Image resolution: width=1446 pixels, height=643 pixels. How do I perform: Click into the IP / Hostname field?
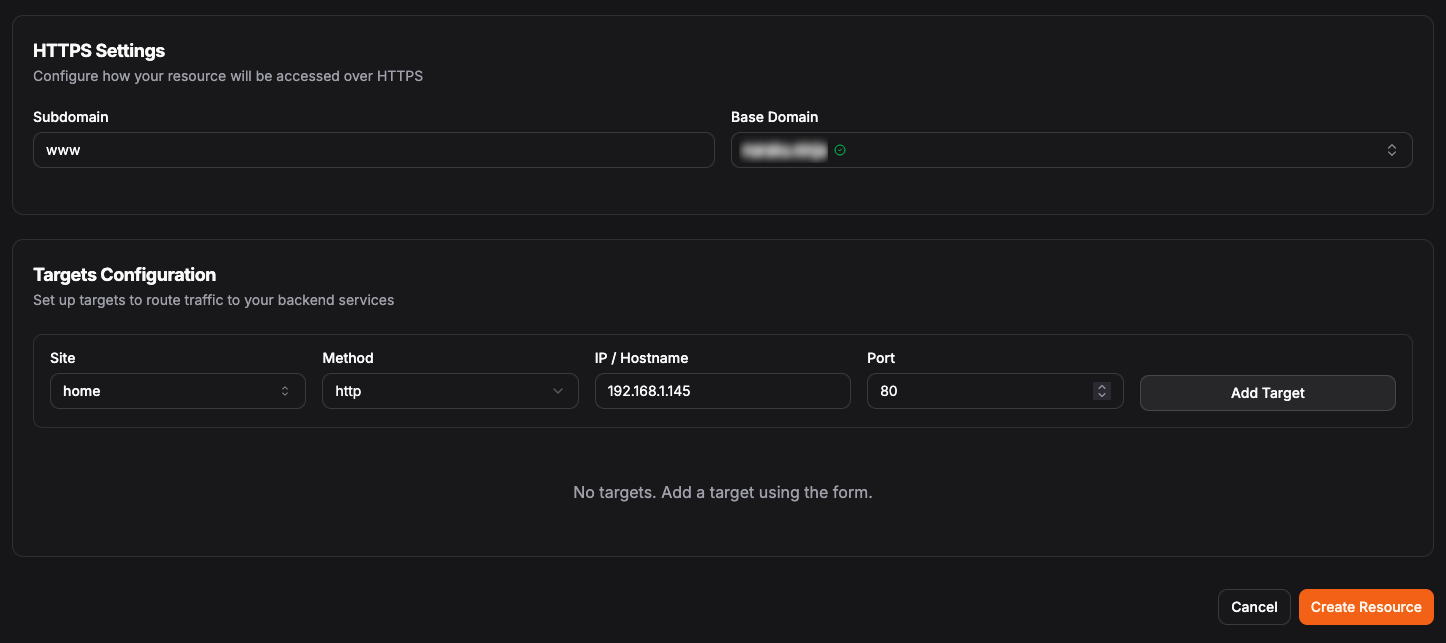click(x=722, y=391)
